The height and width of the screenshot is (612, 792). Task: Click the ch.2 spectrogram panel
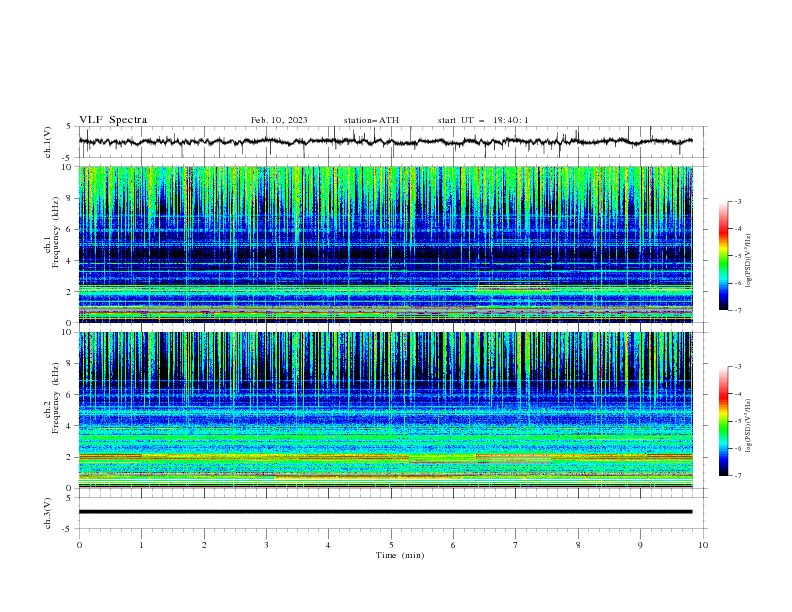[385, 410]
